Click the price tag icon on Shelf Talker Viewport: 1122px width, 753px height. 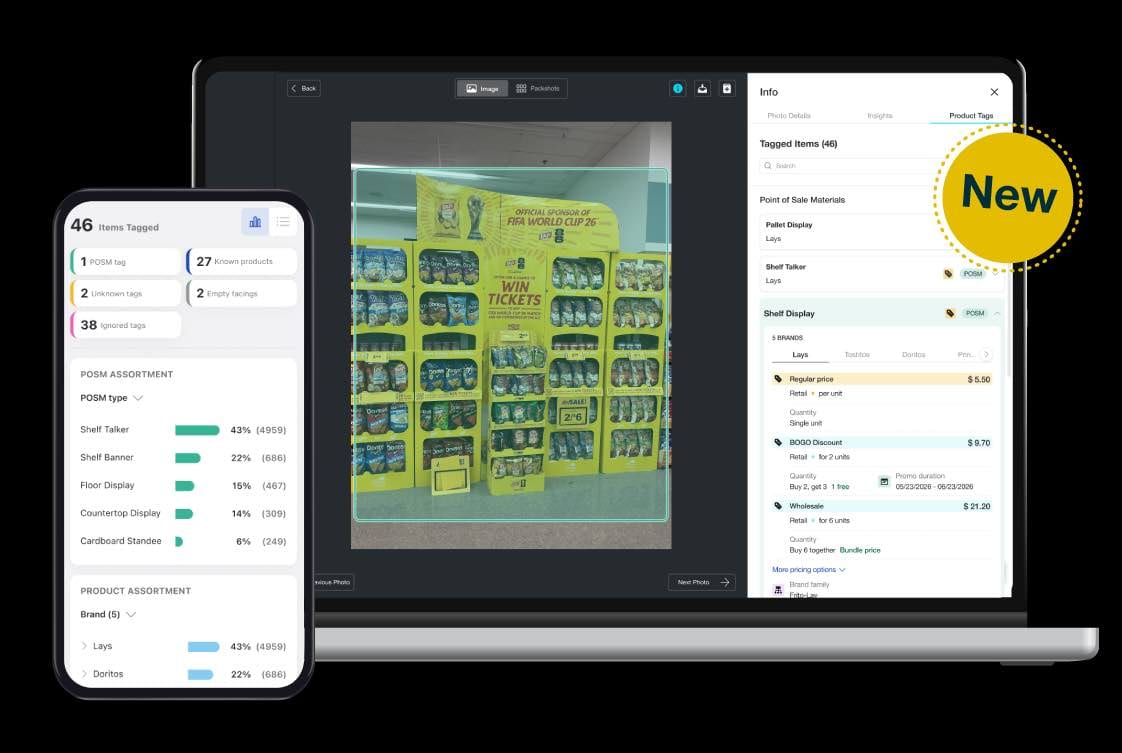[x=948, y=273]
